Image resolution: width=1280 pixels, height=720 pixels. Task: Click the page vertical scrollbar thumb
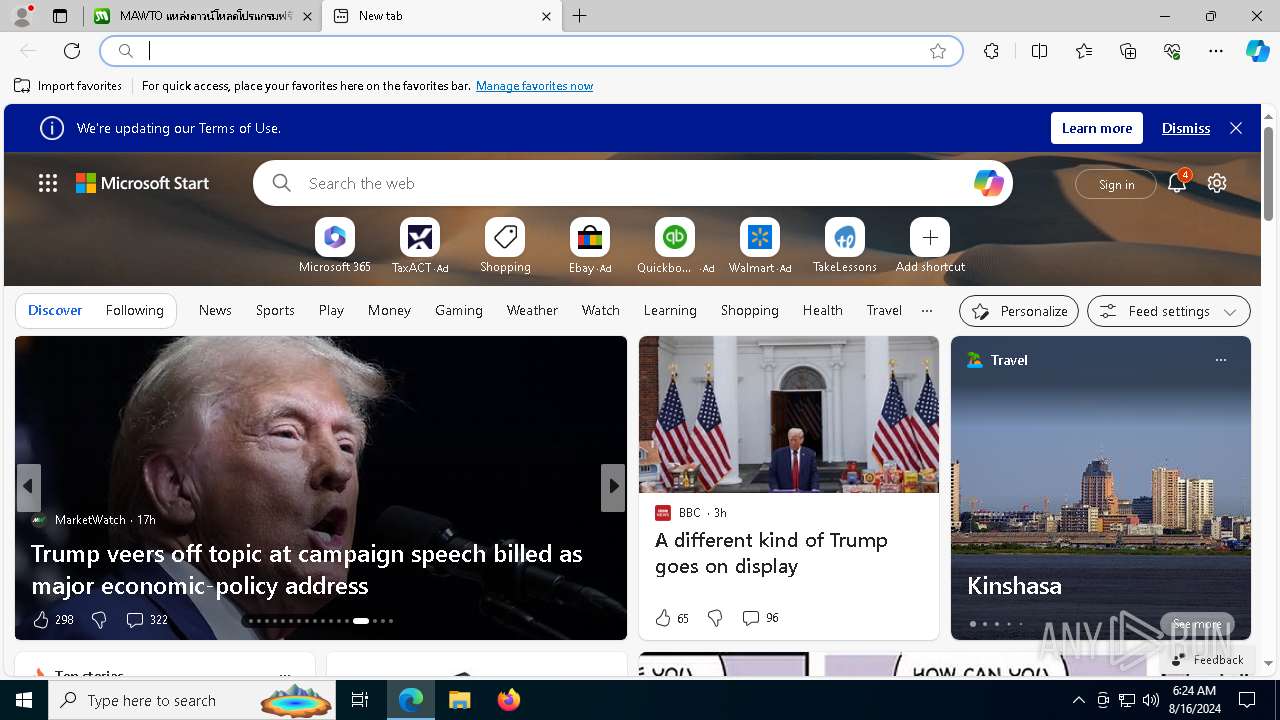pyautogui.click(x=1268, y=174)
